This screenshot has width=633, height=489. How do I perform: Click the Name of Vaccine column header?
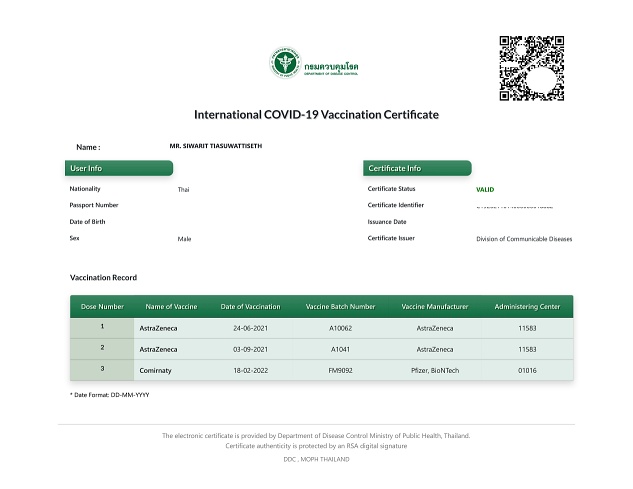click(x=171, y=306)
